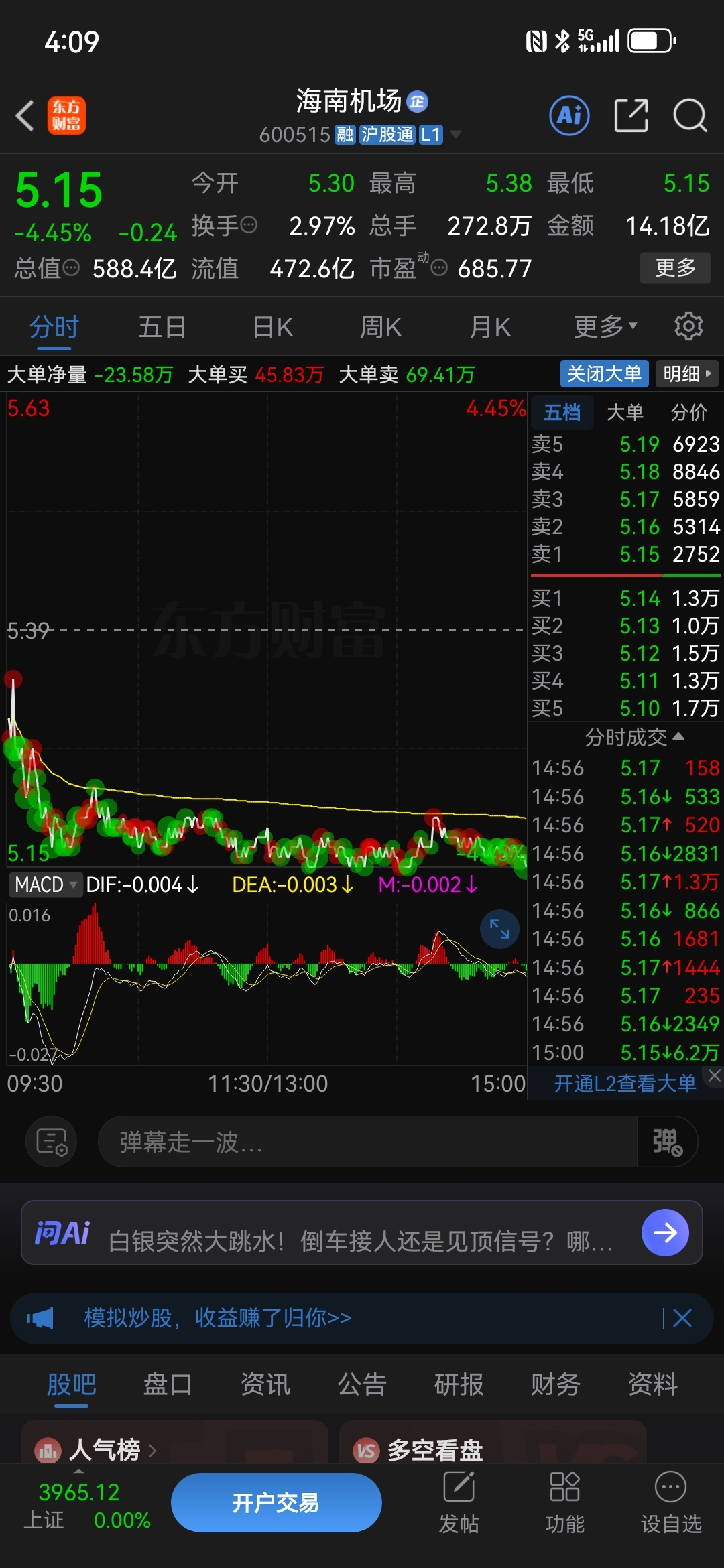Expand stock code dropdown triangle
The height and width of the screenshot is (1568, 724).
456,135
